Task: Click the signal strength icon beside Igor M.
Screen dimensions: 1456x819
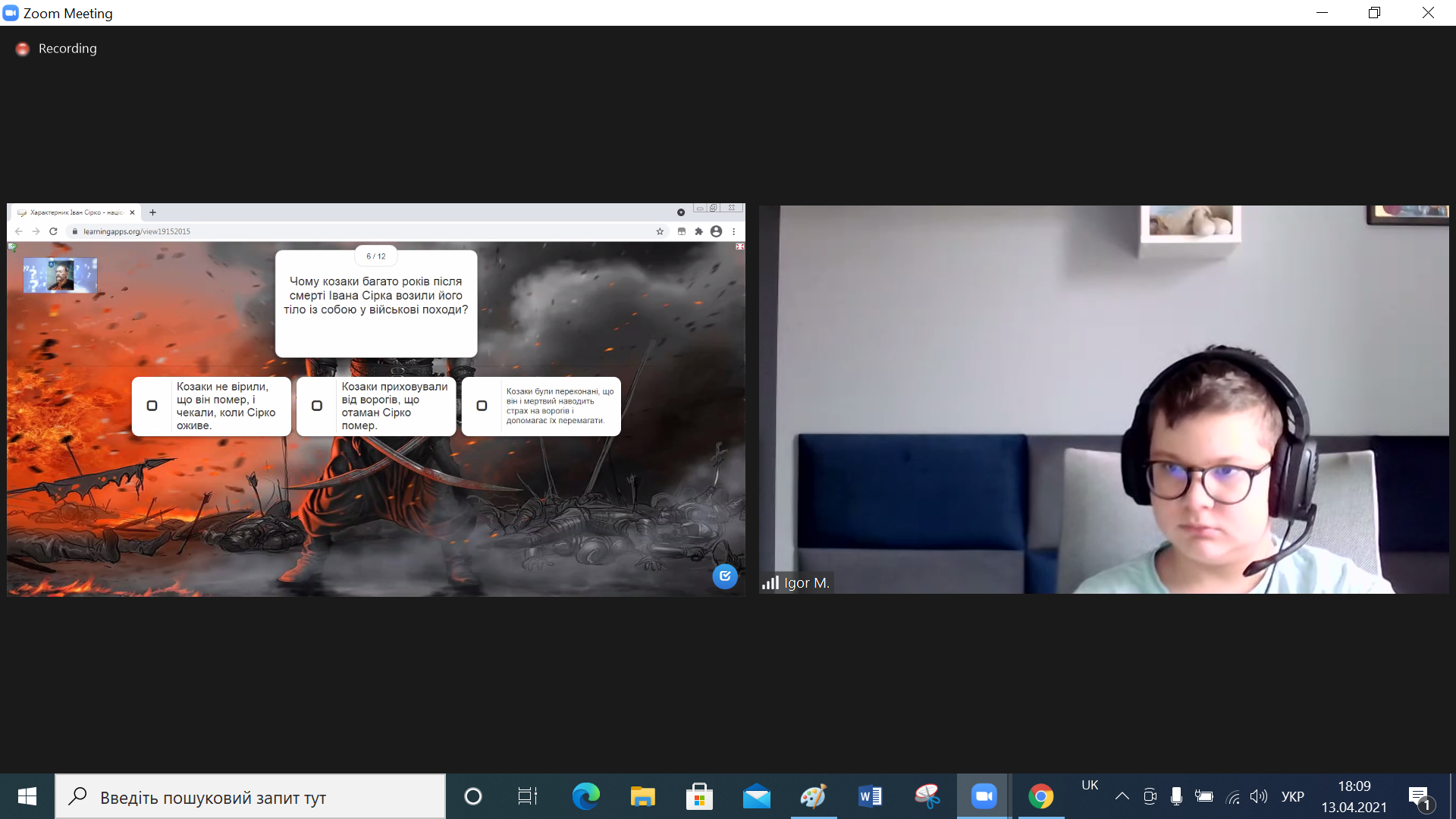Action: [770, 583]
